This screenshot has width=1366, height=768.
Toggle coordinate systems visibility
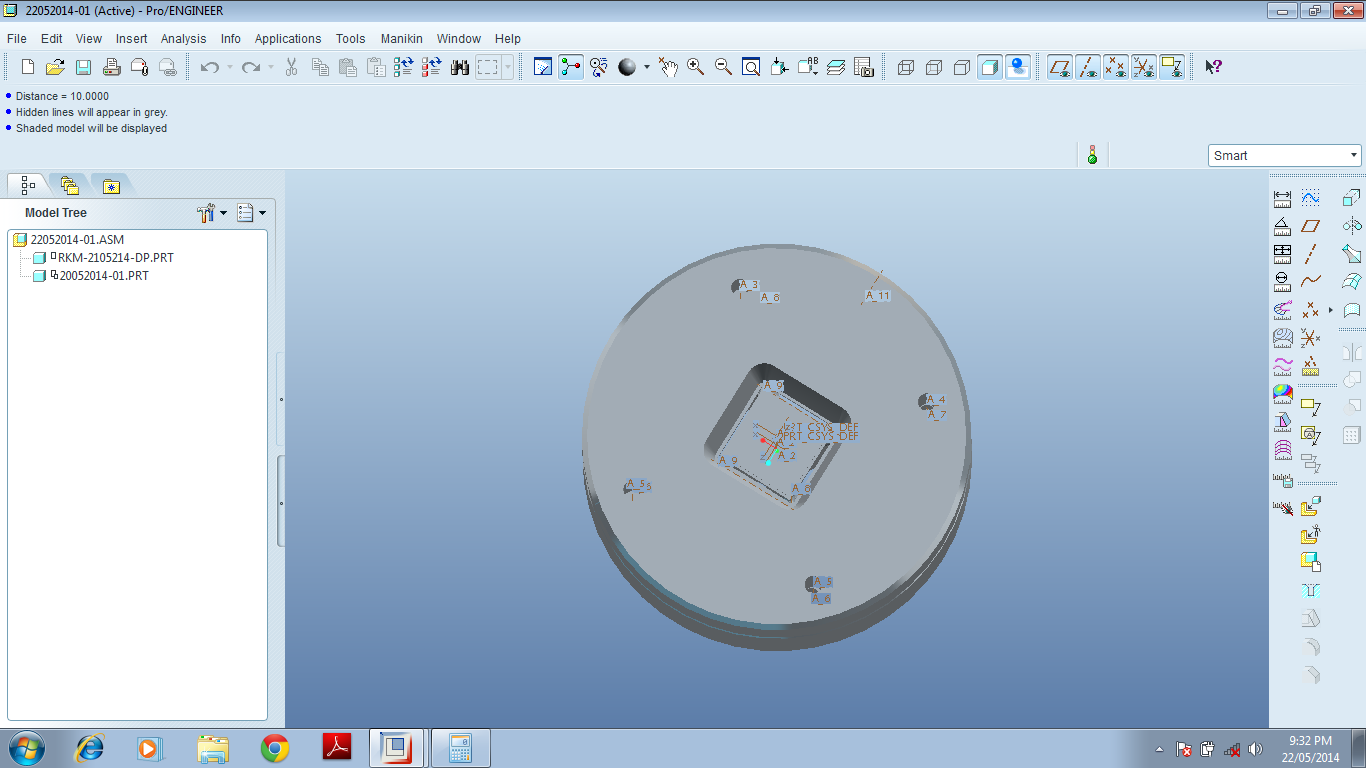[x=1144, y=67]
